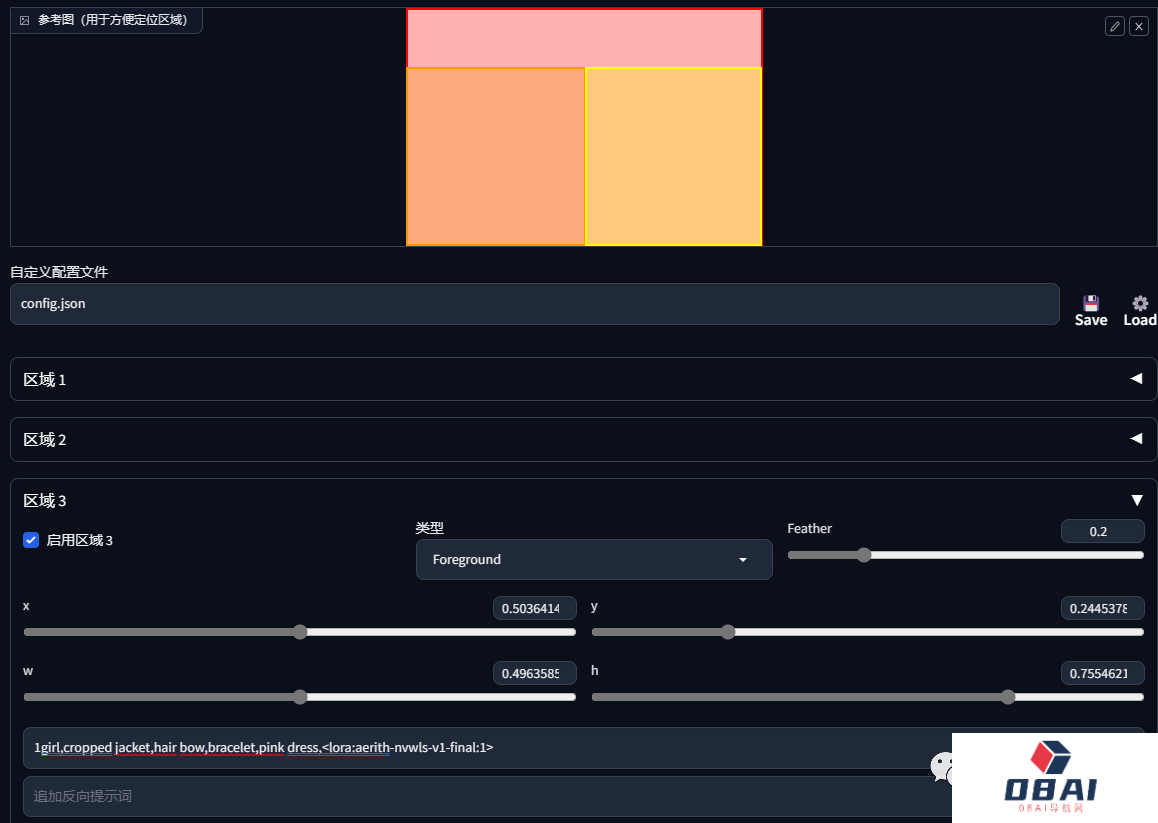Click the pencil edit icon on reference image

point(1114,27)
